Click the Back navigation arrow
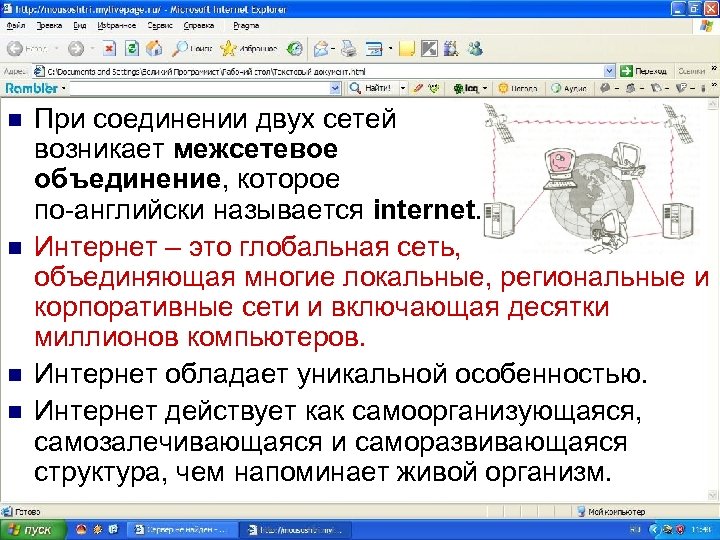This screenshot has width=720, height=540. (15, 48)
